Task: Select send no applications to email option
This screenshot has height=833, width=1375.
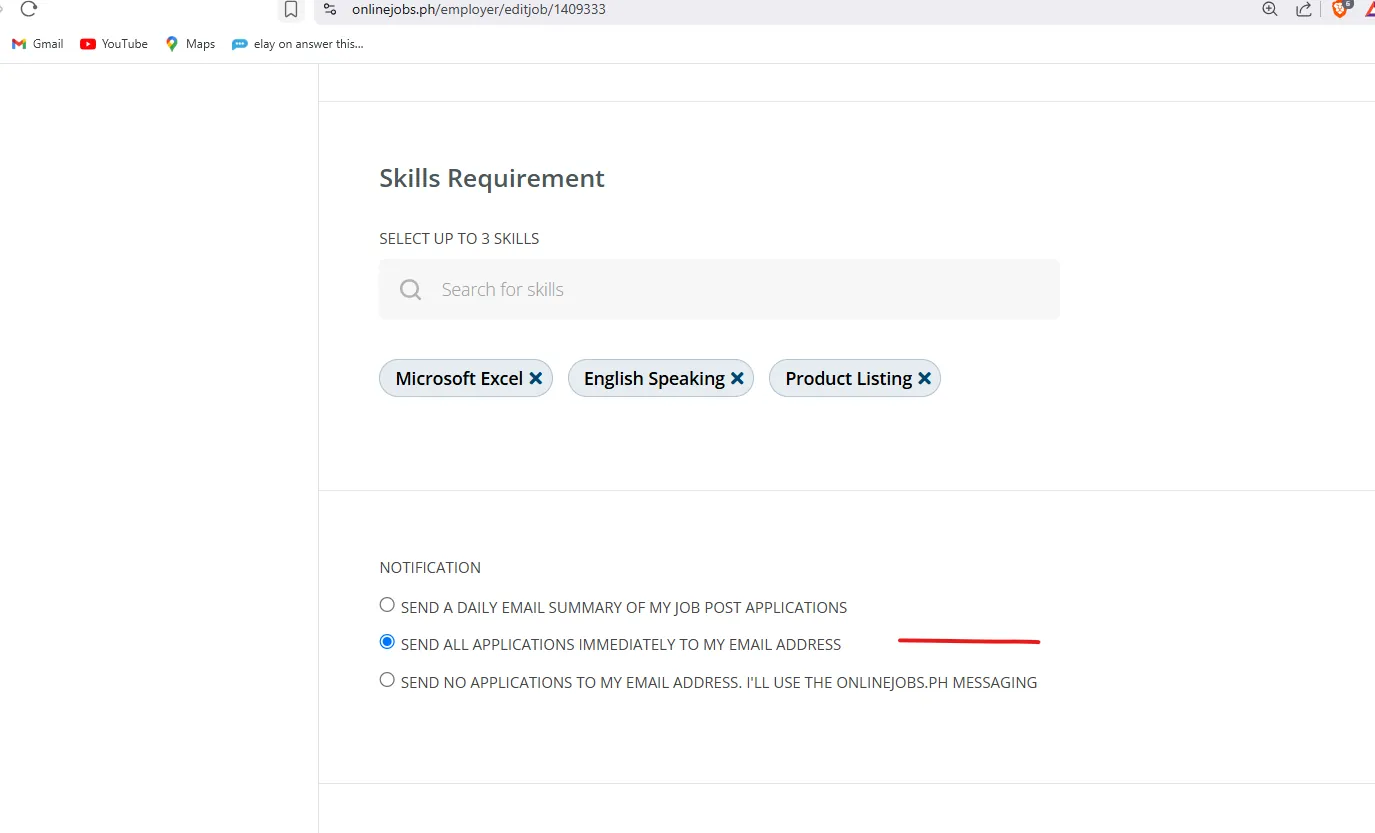Action: point(387,680)
